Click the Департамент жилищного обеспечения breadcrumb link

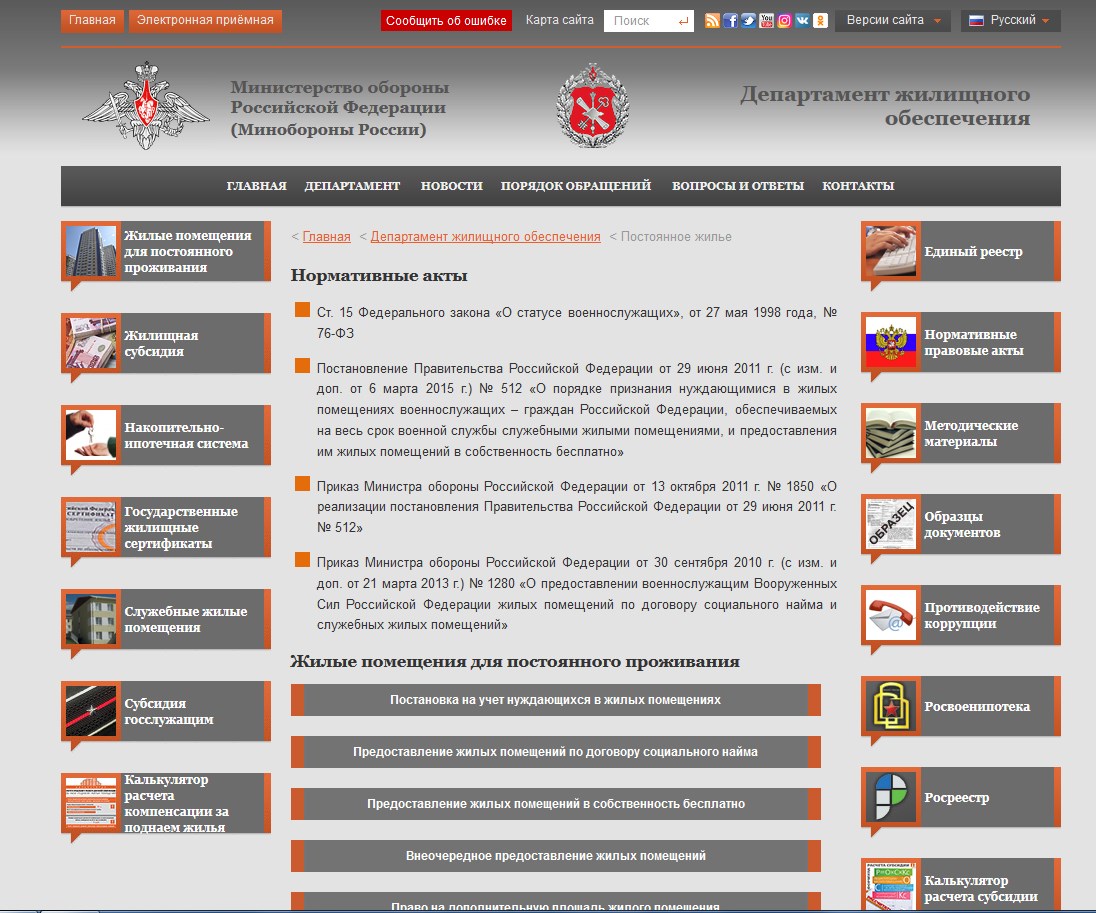point(485,237)
